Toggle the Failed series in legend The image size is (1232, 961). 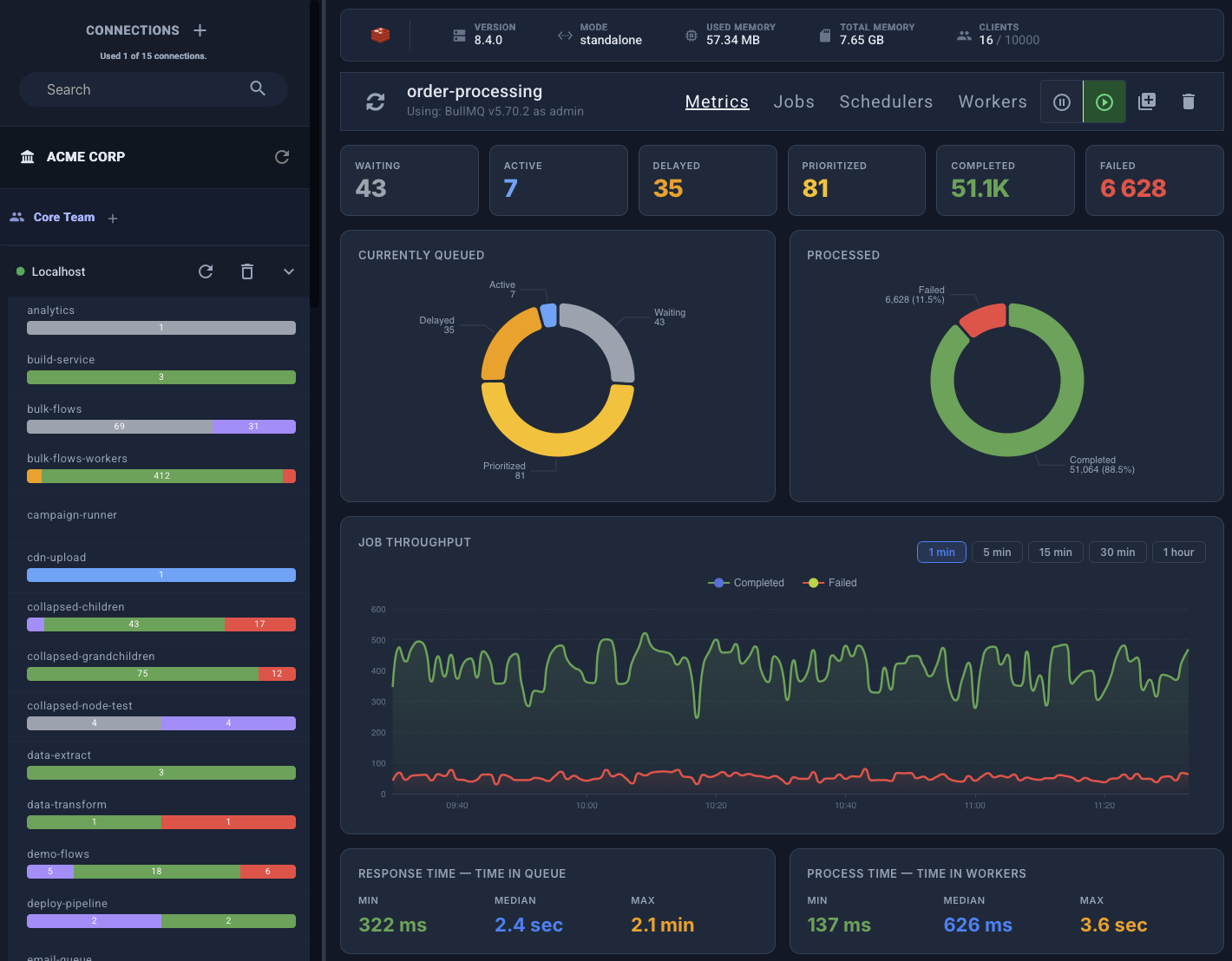pos(829,583)
